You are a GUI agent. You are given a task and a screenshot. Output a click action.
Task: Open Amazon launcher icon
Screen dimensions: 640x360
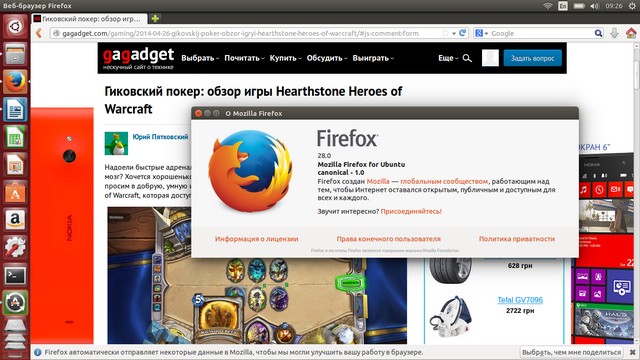pyautogui.click(x=15, y=220)
